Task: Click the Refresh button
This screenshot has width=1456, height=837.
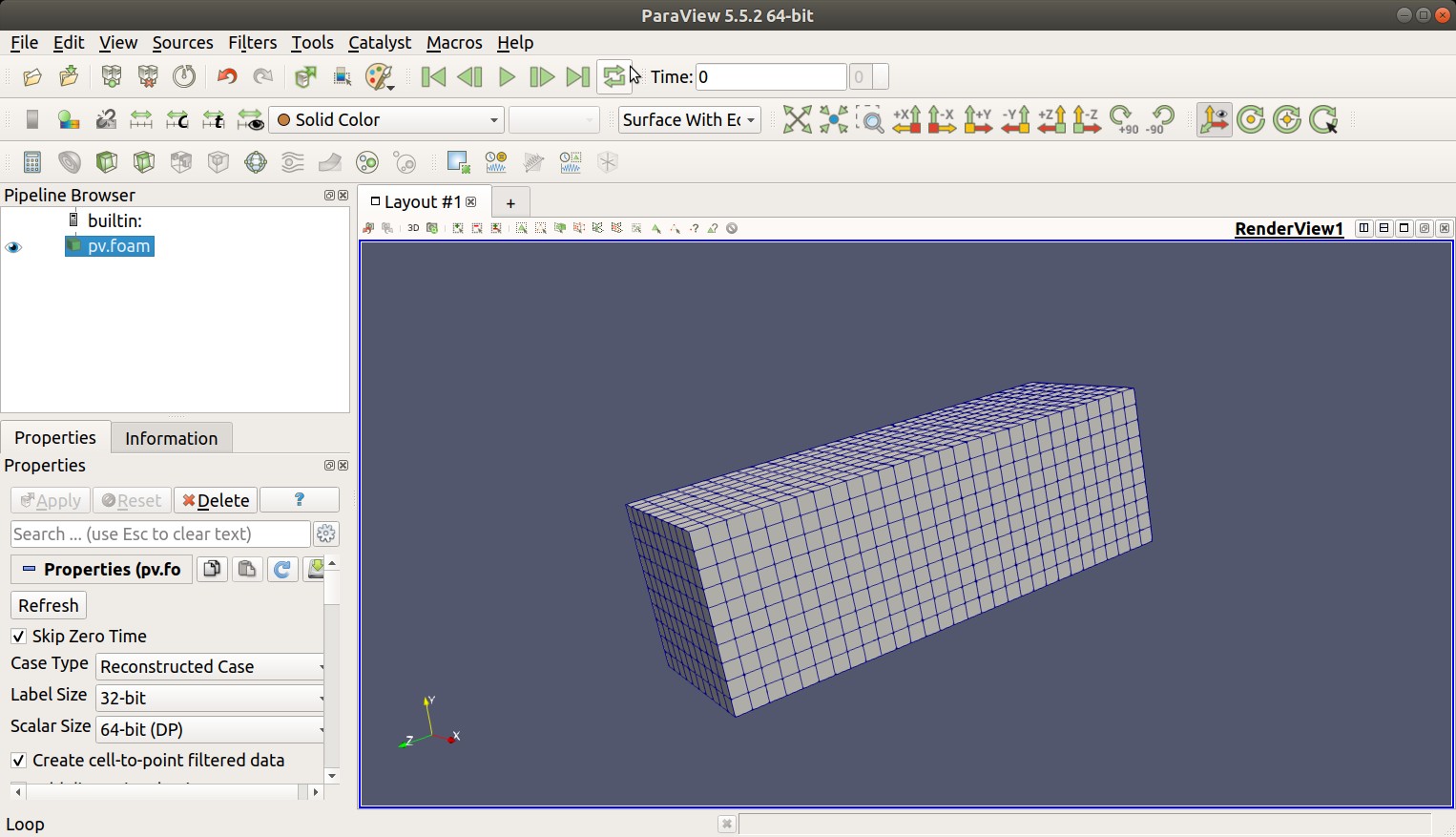Action: pos(48,606)
